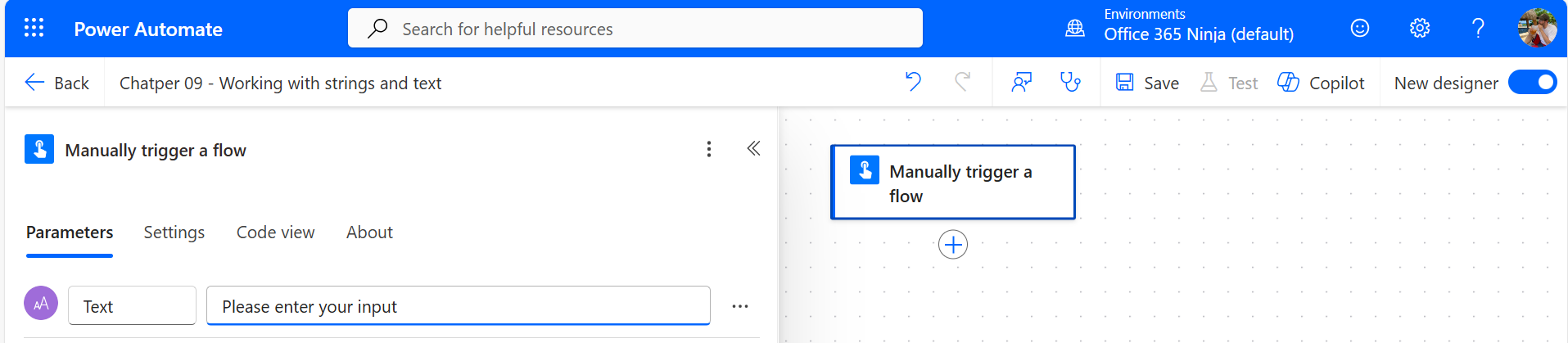Image resolution: width=1568 pixels, height=343 pixels.
Task: Collapse the left panel with double chevron
Action: point(753,149)
